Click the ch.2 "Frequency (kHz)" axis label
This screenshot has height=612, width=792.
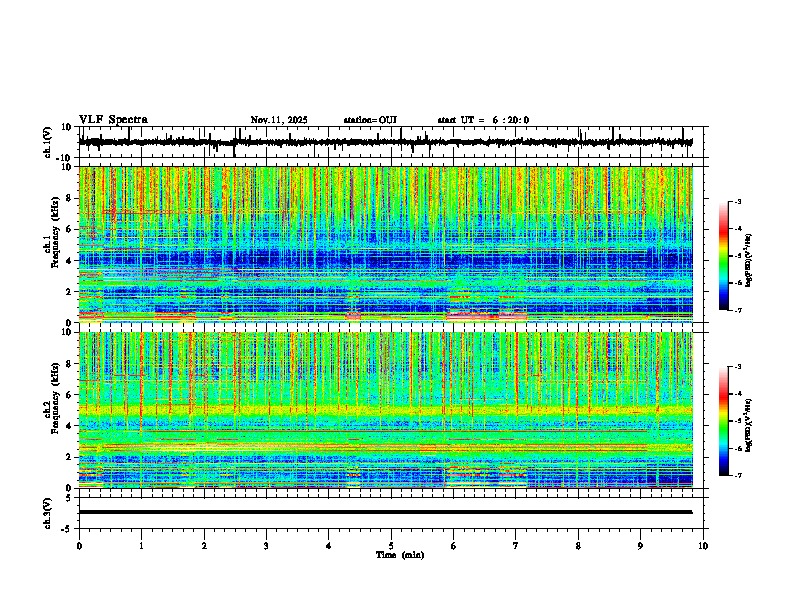click(x=56, y=398)
